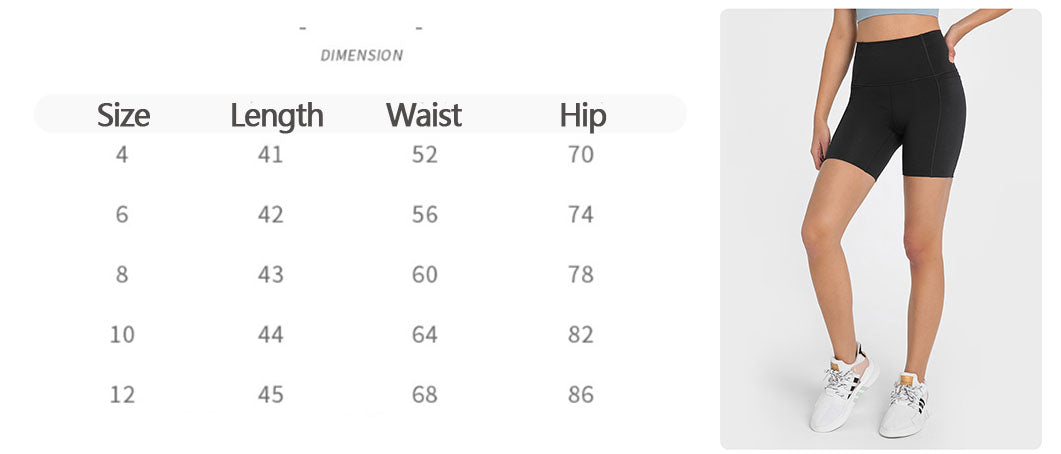
Task: Click the waist value 68
Action: (425, 395)
